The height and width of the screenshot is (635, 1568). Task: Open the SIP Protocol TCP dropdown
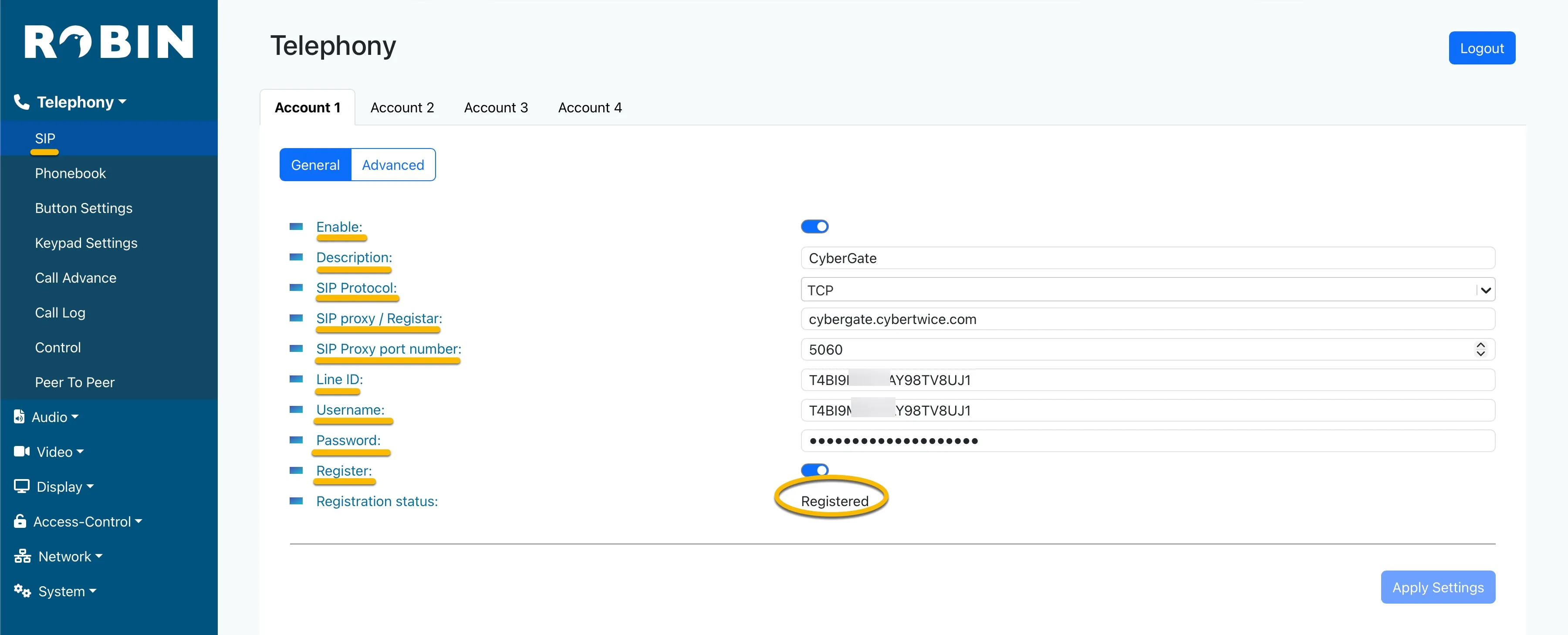[1147, 290]
